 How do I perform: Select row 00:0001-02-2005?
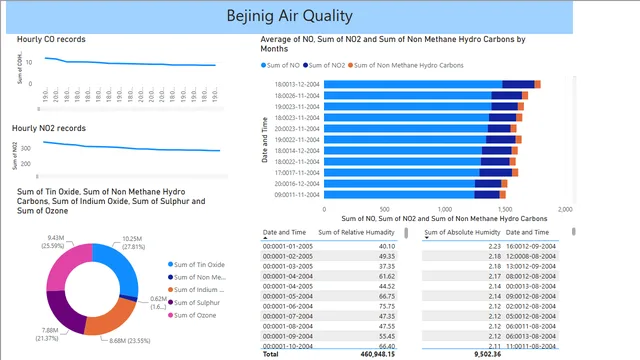[x=329, y=256]
